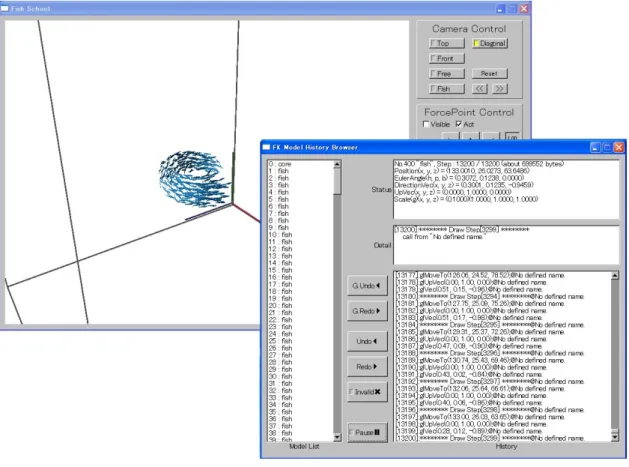Select '0 : core' in Model List
Viewport: 629px width, 467px height.
[280, 164]
